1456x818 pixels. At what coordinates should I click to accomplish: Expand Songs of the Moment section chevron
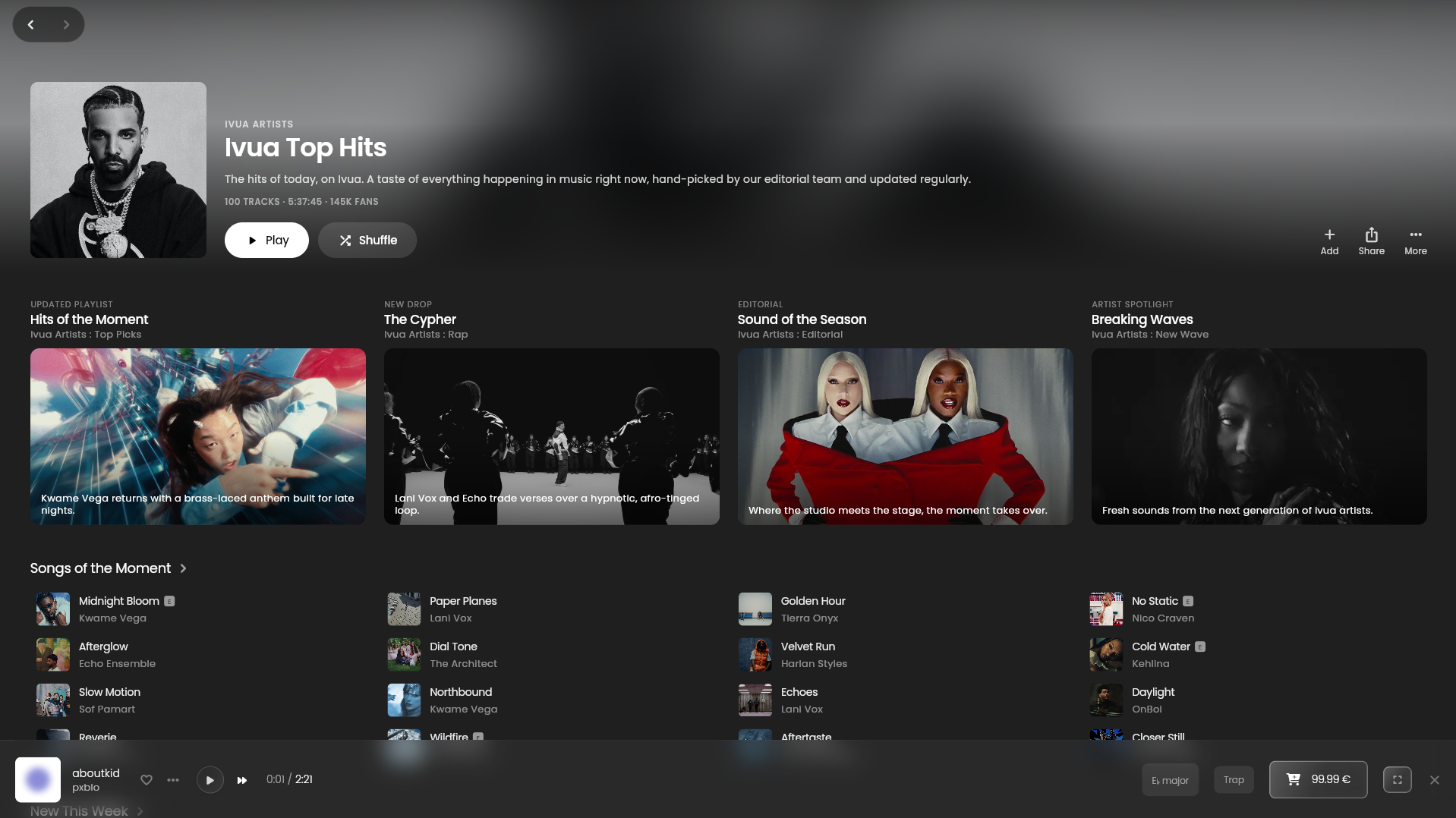click(x=183, y=568)
